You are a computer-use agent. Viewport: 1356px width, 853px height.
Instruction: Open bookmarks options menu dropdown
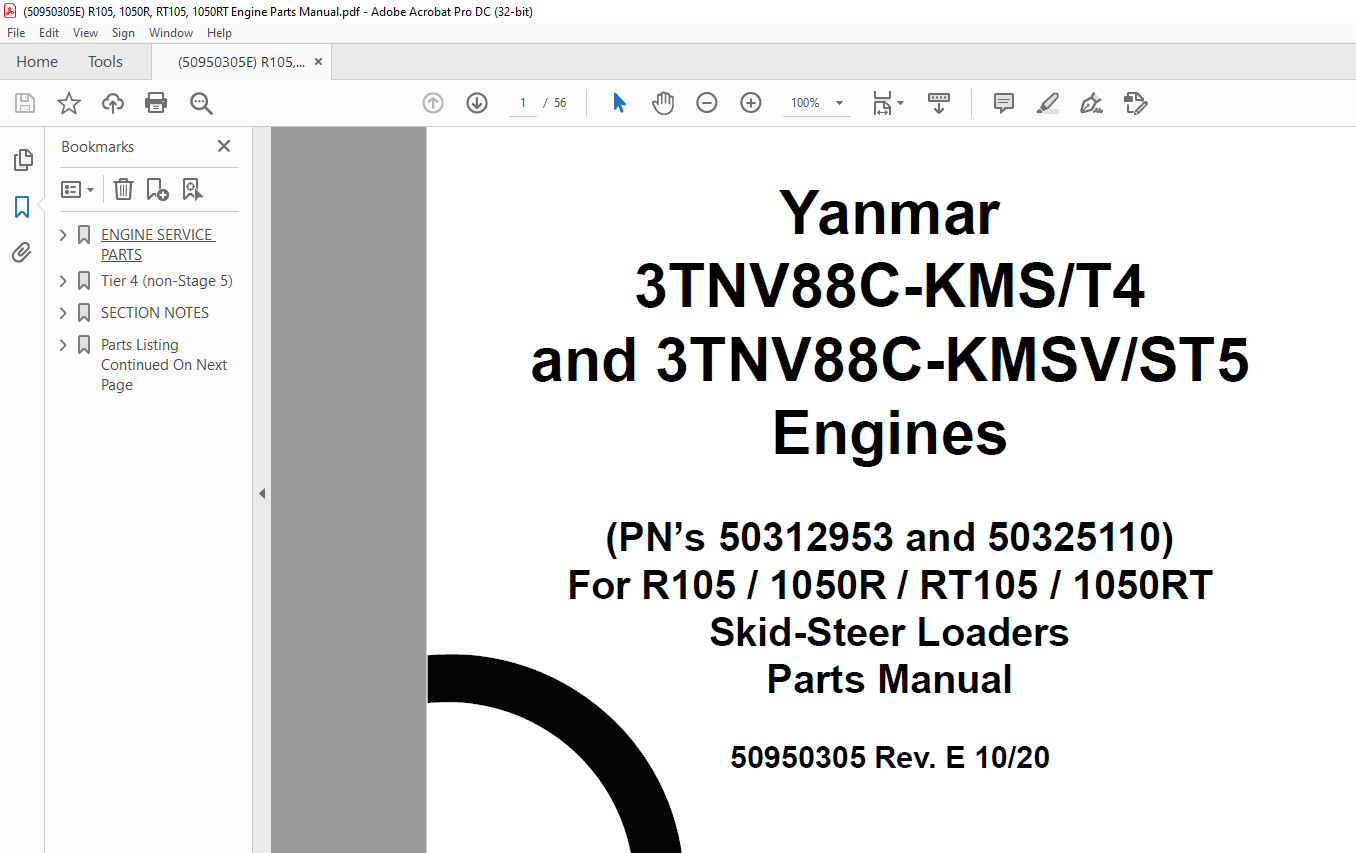[77, 189]
